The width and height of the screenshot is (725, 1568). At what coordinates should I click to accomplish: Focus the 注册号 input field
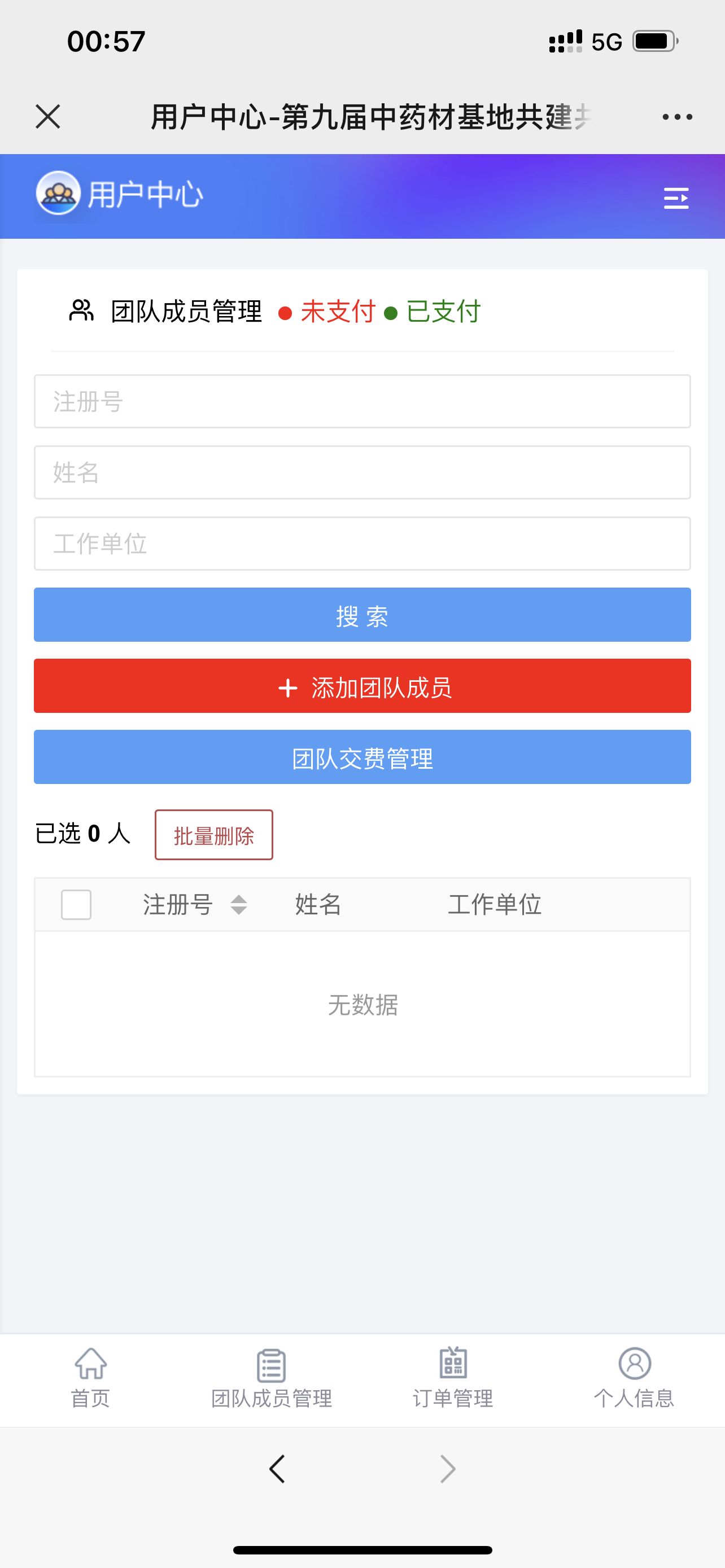tap(362, 401)
